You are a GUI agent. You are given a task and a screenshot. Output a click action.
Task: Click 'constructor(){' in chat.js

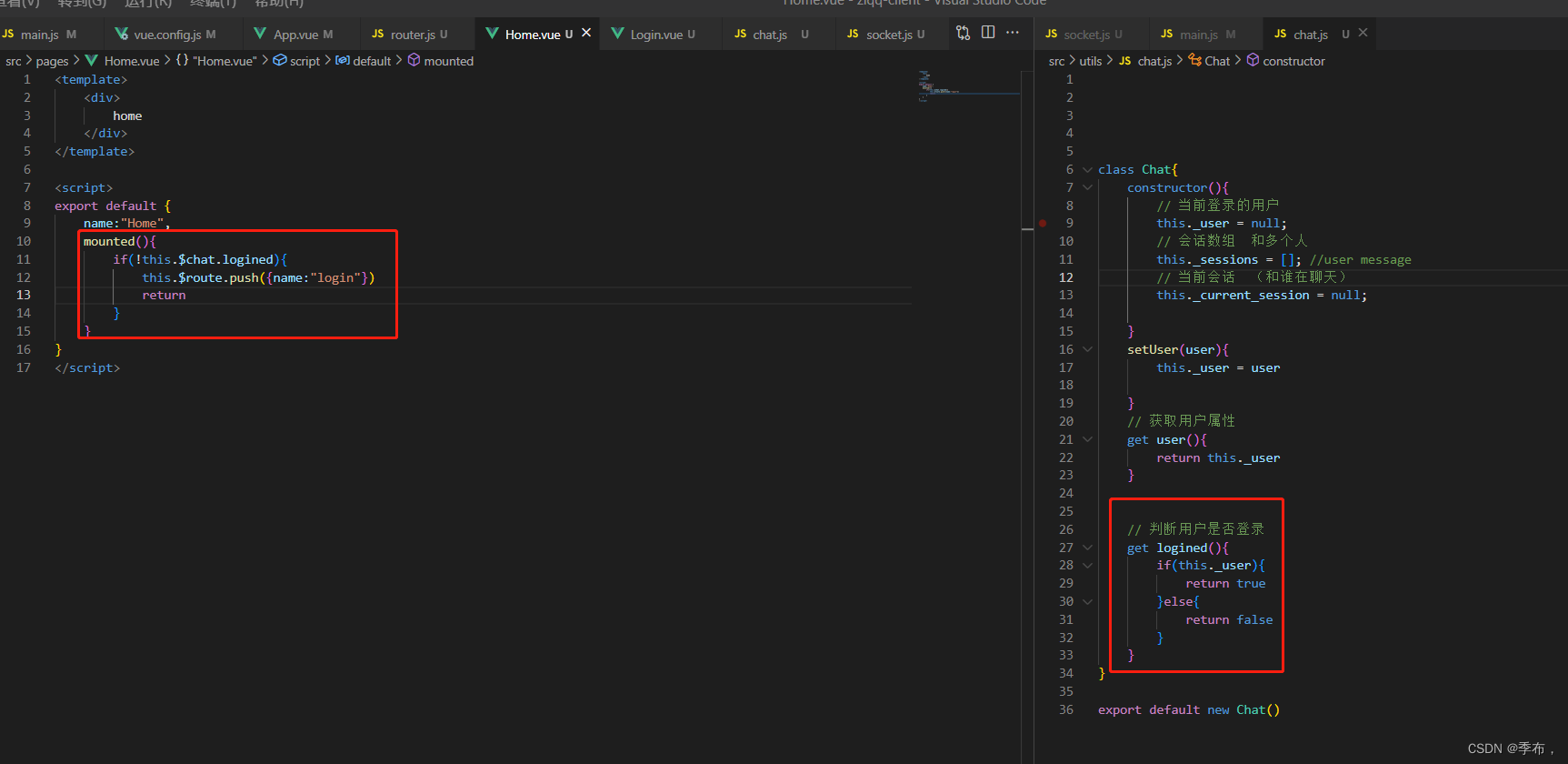[1178, 187]
